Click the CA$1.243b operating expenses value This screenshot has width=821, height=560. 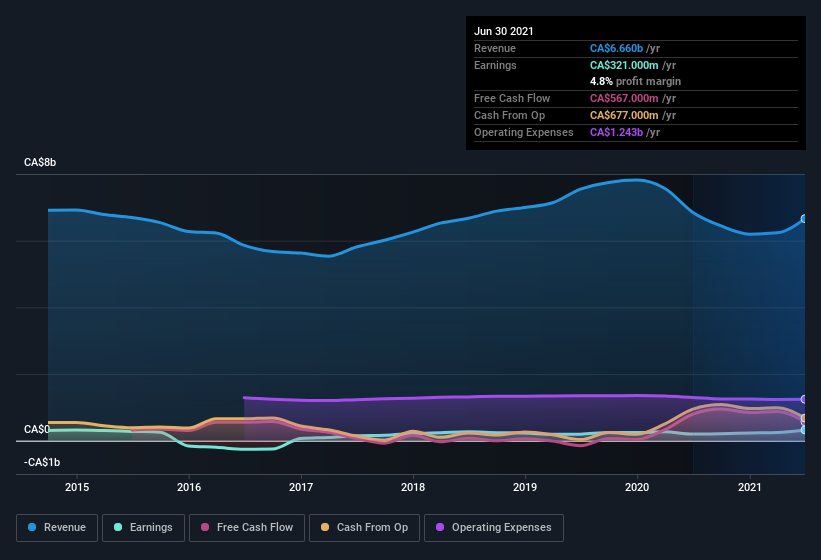click(x=616, y=132)
